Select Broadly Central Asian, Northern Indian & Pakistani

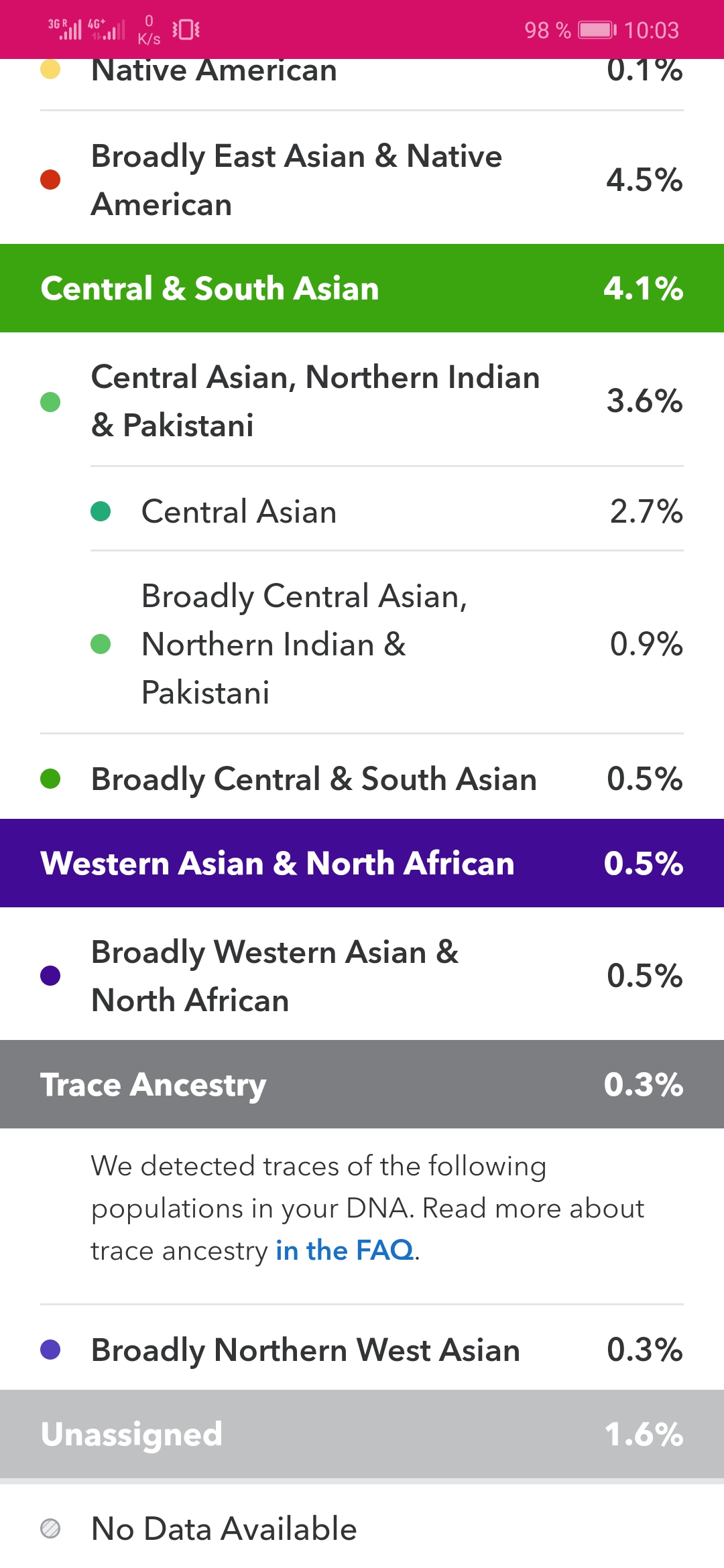387,644
